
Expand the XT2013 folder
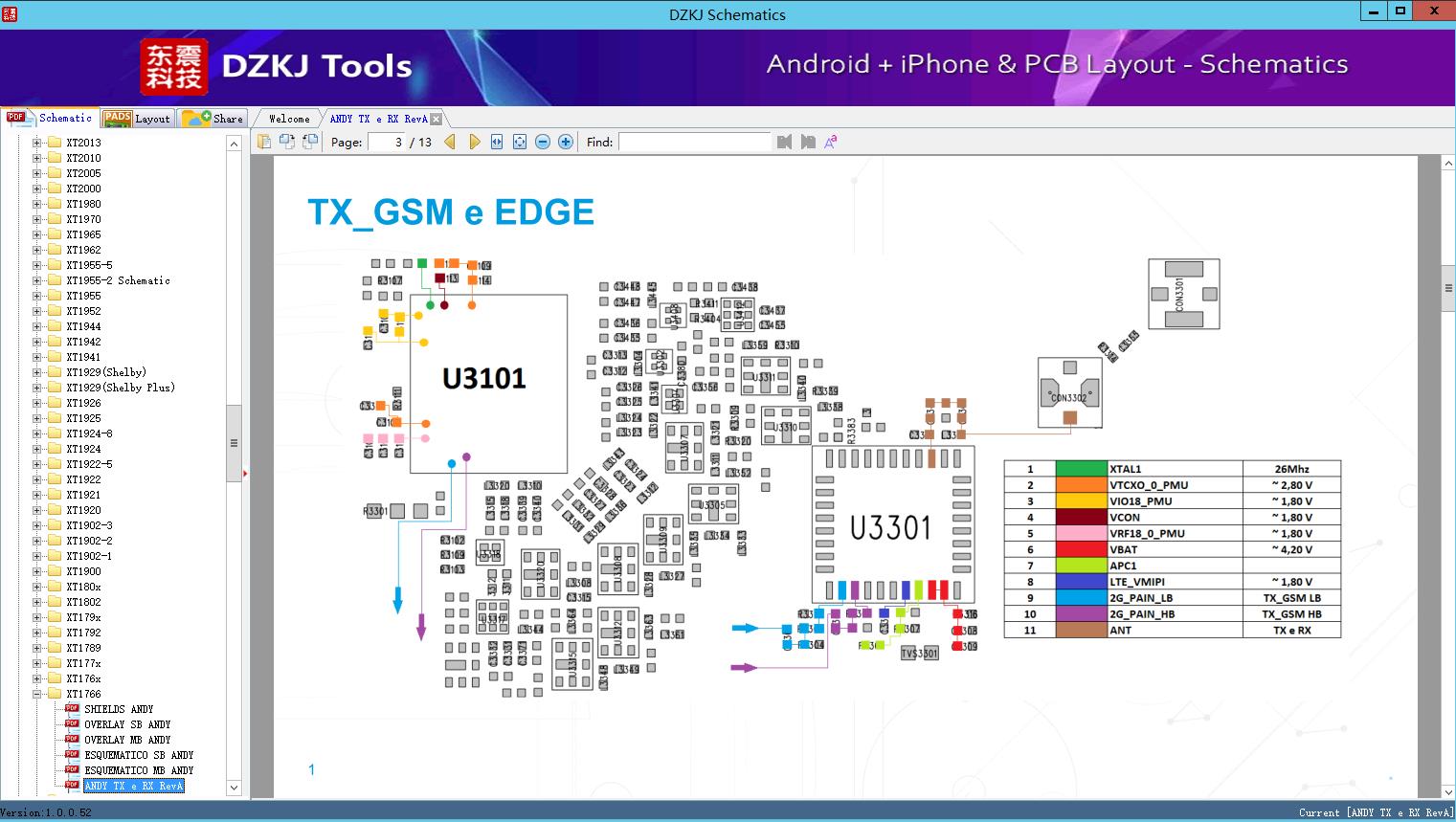37,143
